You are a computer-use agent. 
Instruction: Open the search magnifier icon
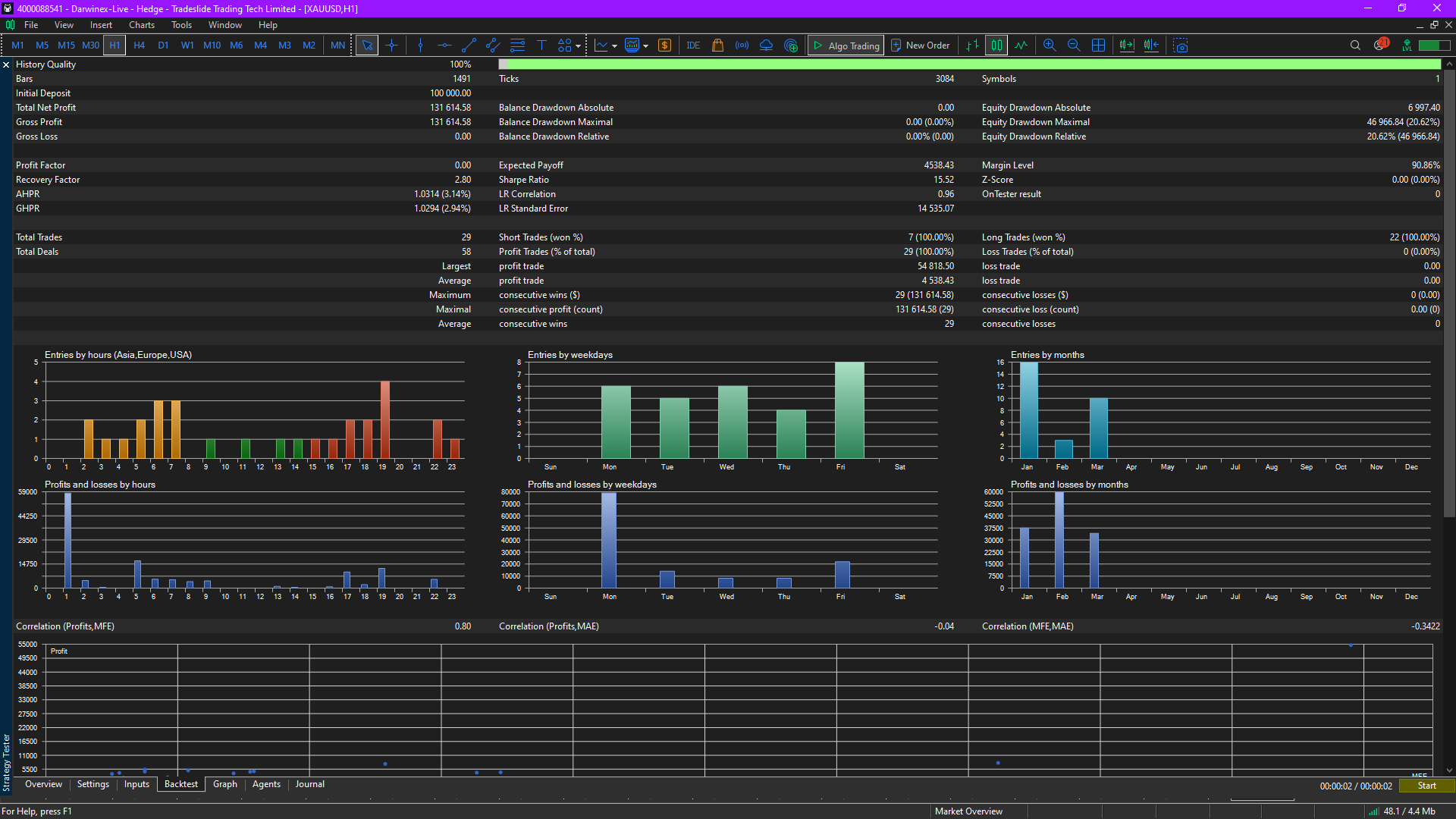click(1355, 45)
